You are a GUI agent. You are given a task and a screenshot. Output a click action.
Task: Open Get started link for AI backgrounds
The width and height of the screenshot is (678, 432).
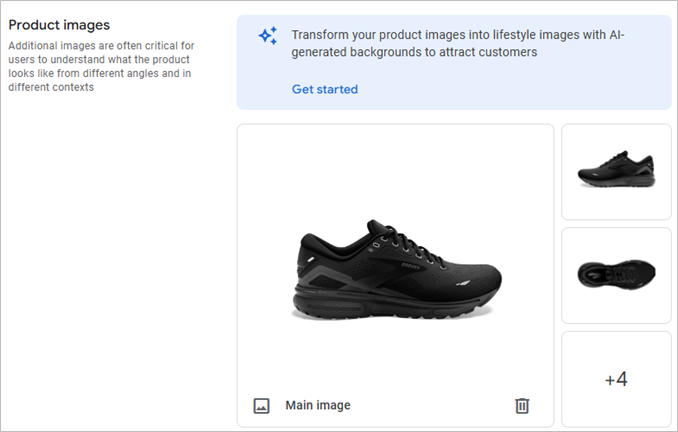[x=324, y=89]
